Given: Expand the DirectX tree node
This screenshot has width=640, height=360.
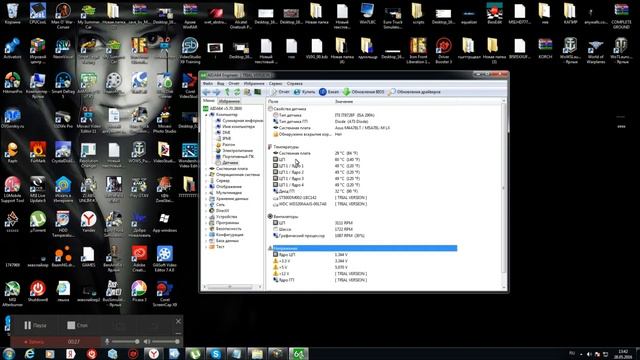Looking at the screenshot, I should pyautogui.click(x=206, y=211).
